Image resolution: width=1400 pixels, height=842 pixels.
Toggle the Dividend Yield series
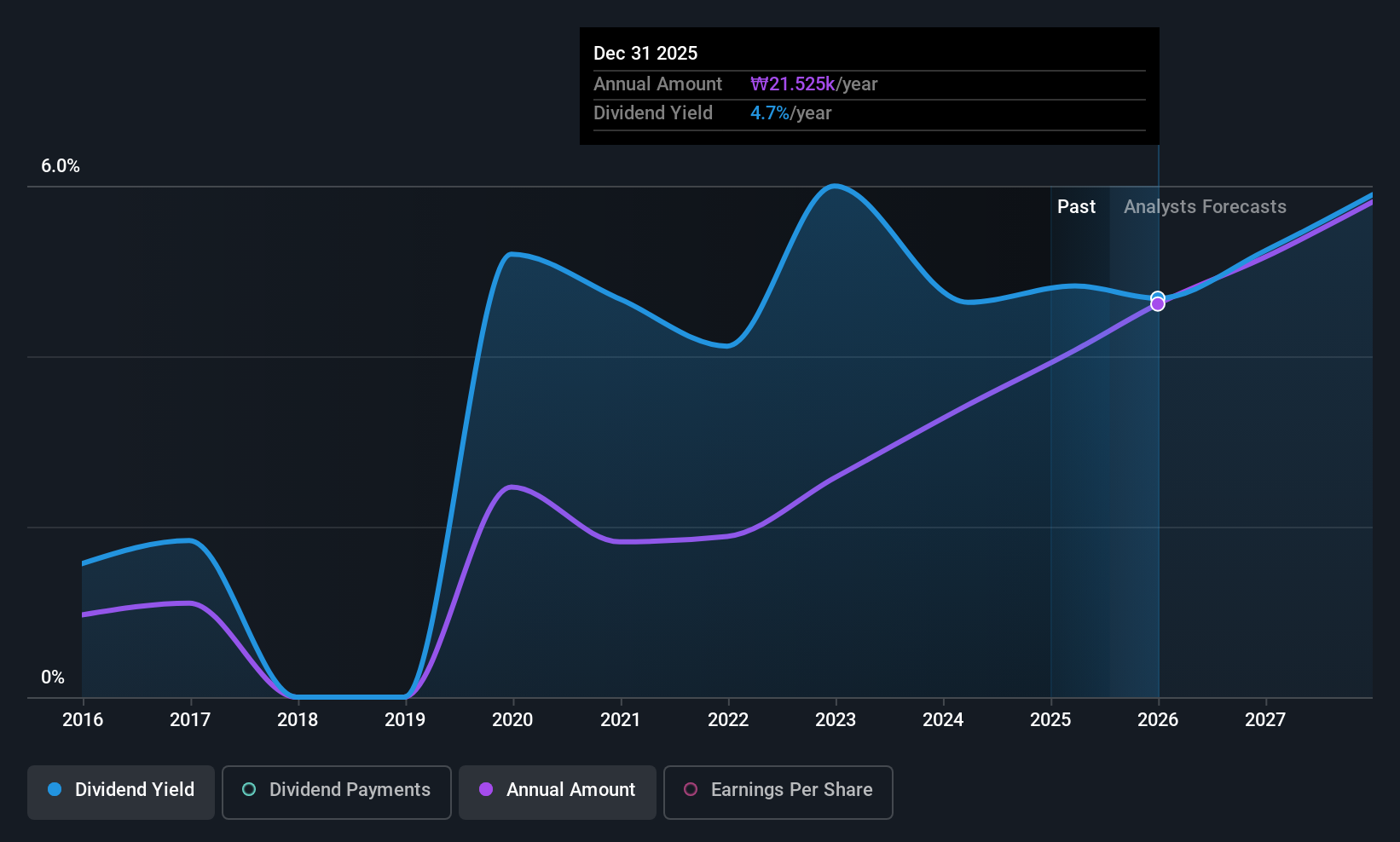coord(121,793)
